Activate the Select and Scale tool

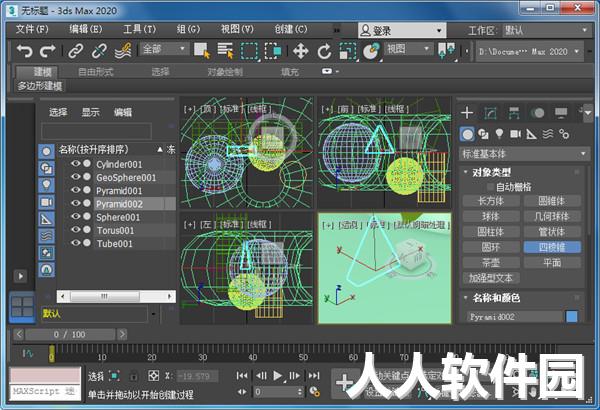(348, 51)
